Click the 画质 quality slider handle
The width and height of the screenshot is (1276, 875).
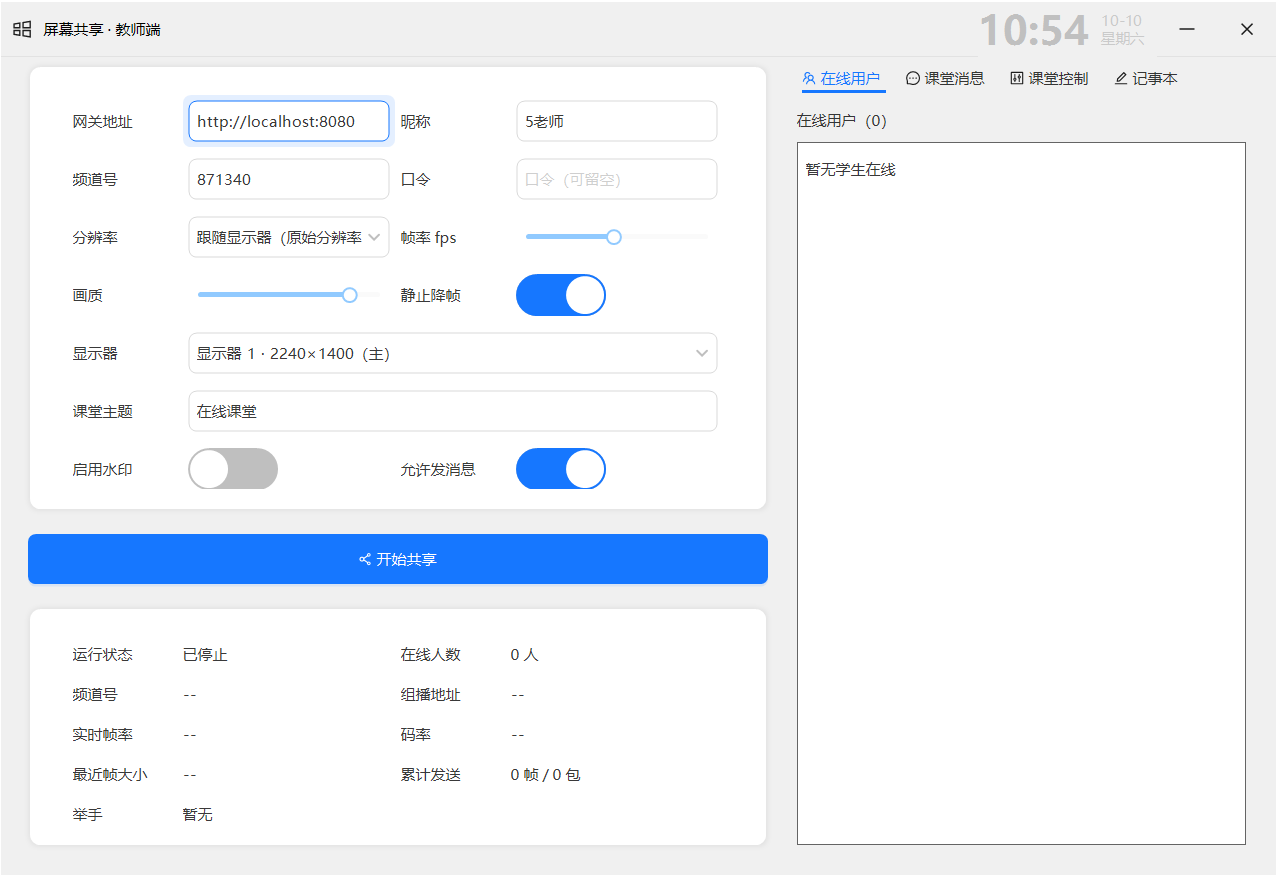click(x=350, y=295)
